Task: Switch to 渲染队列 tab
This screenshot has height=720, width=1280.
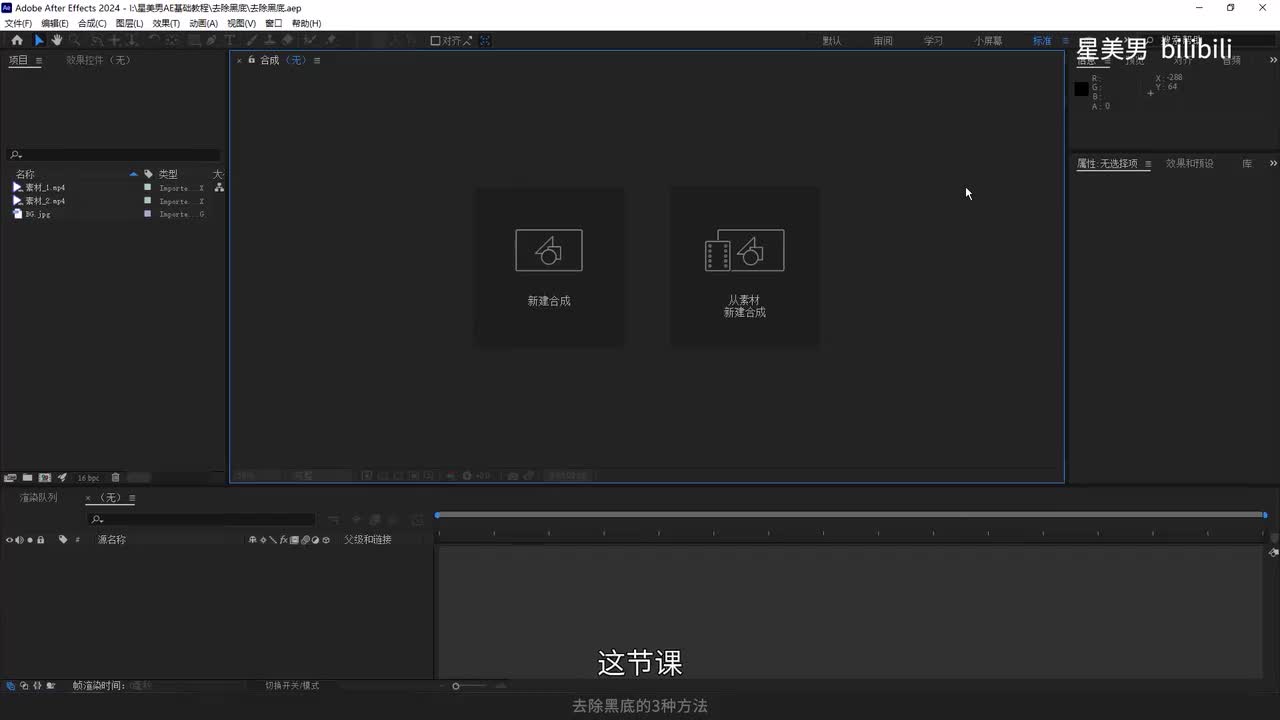Action: [x=38, y=498]
